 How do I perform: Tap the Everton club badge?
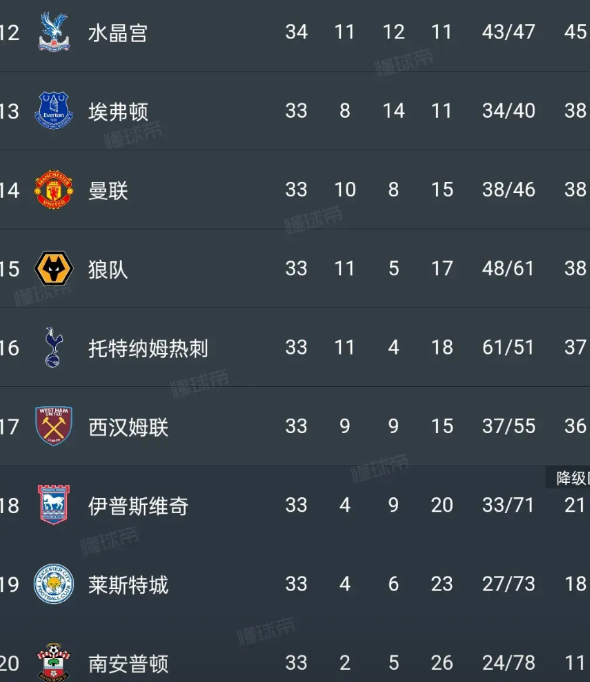54,110
